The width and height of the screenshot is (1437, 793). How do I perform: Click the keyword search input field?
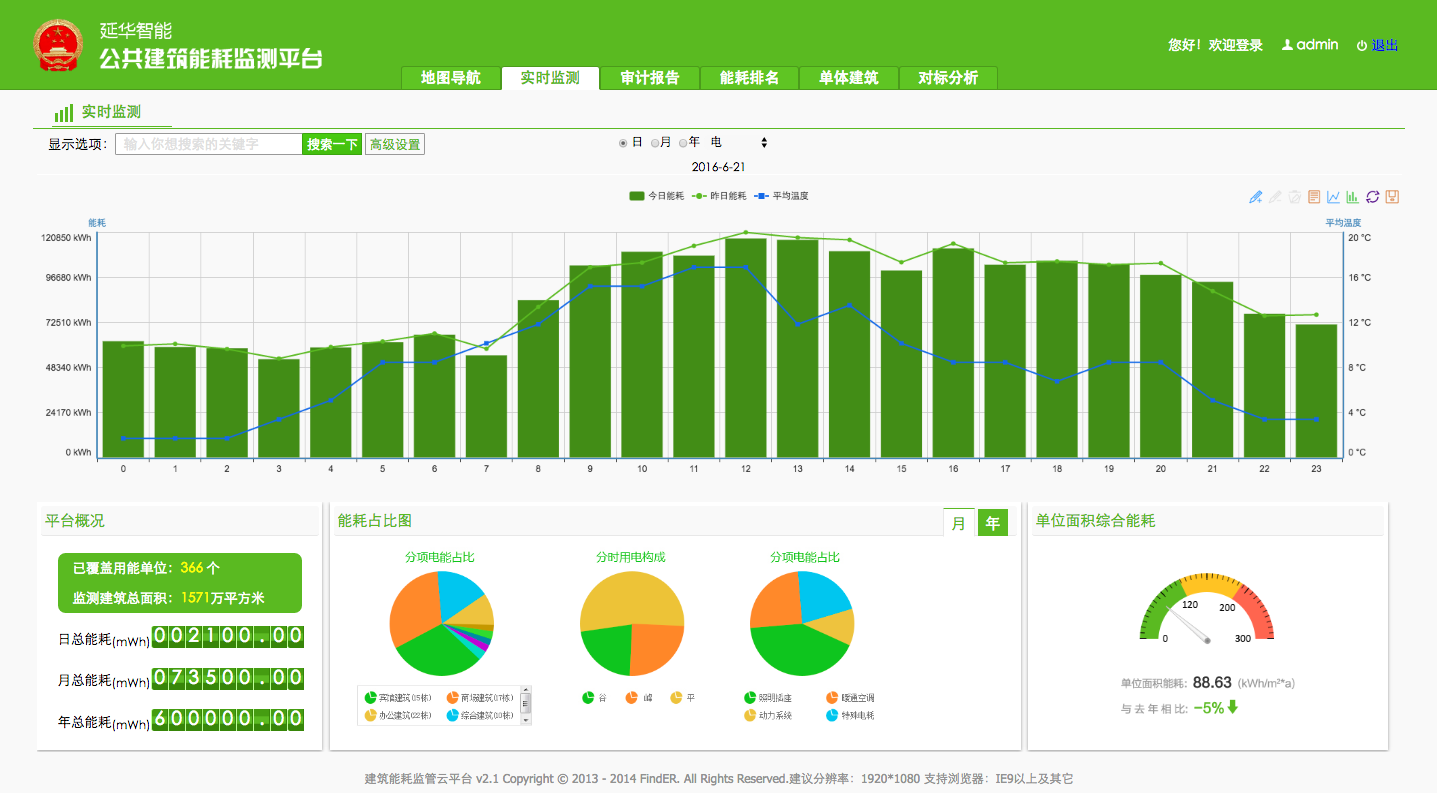[208, 144]
